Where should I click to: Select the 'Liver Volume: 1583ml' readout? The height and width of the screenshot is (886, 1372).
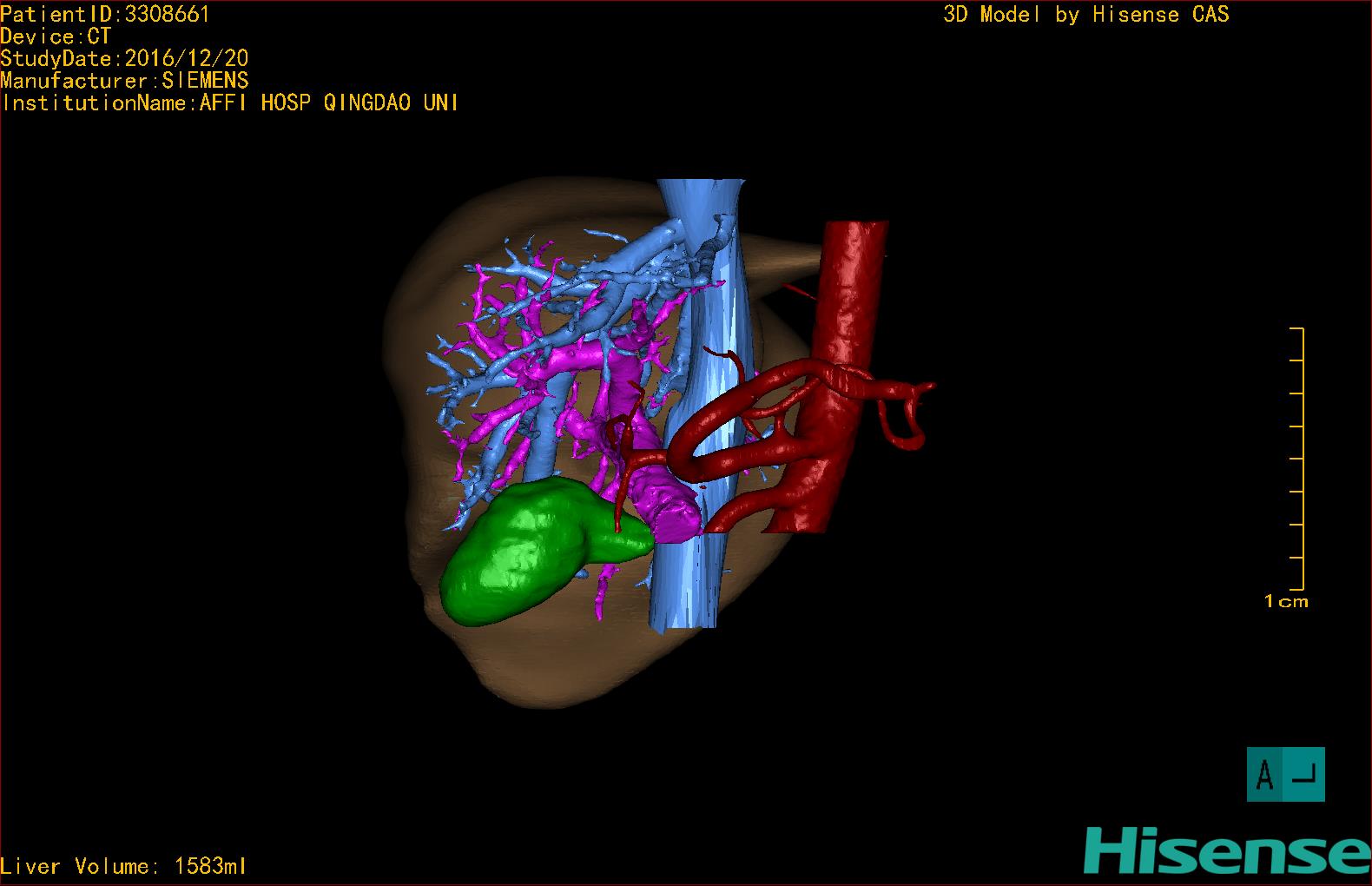click(123, 866)
